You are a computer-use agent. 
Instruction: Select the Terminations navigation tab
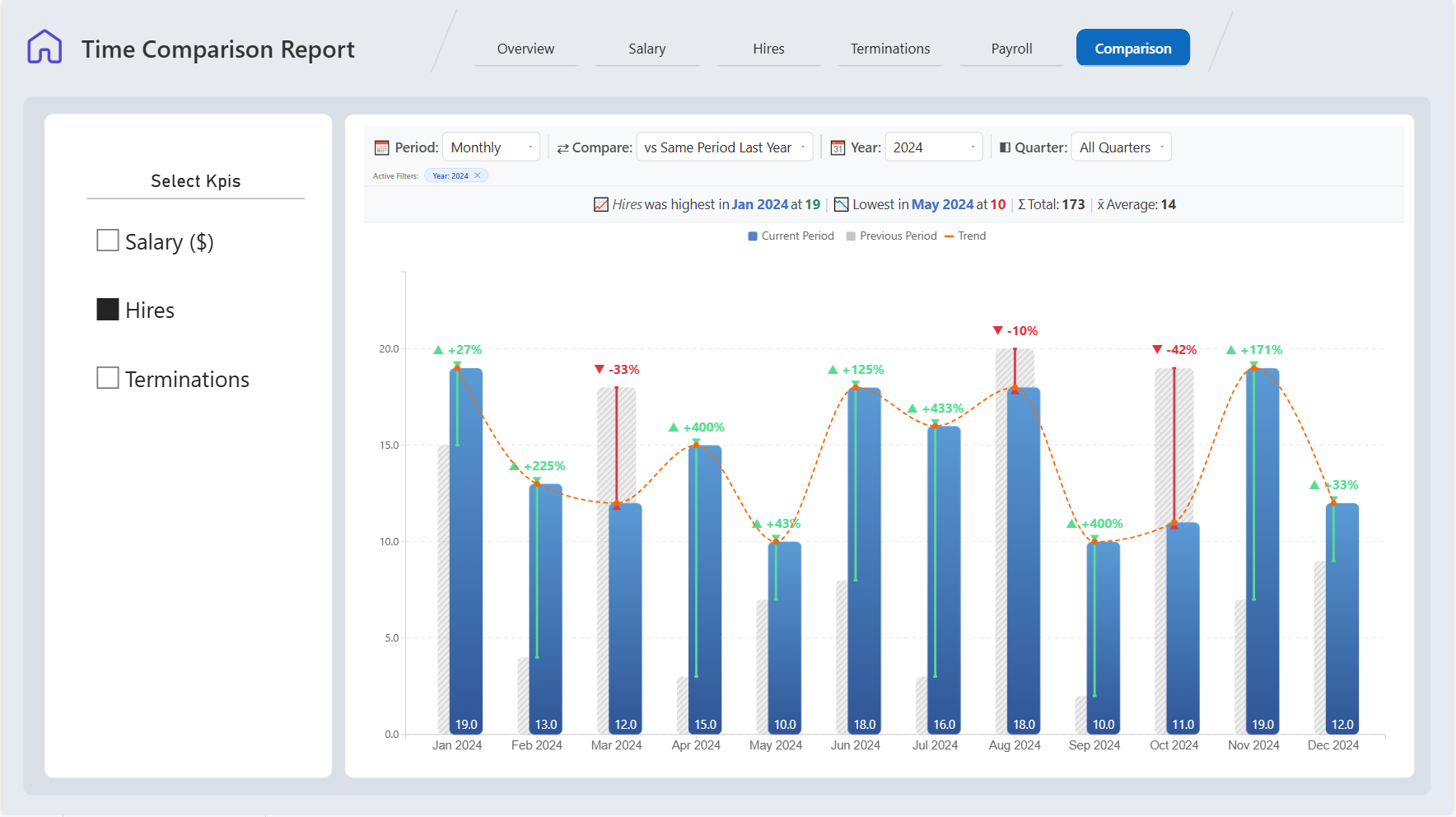[890, 49]
